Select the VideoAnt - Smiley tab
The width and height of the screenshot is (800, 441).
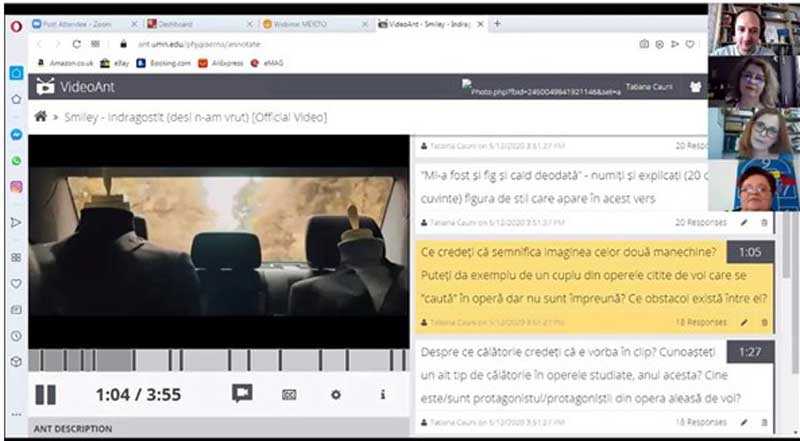click(432, 24)
